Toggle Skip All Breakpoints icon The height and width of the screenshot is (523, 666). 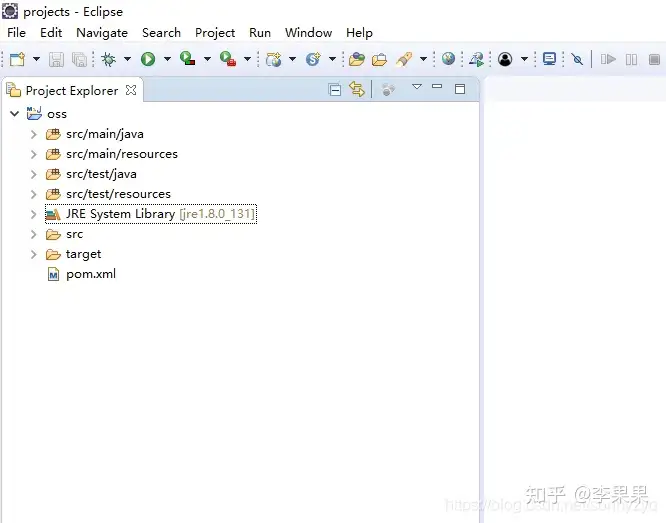pos(577,59)
